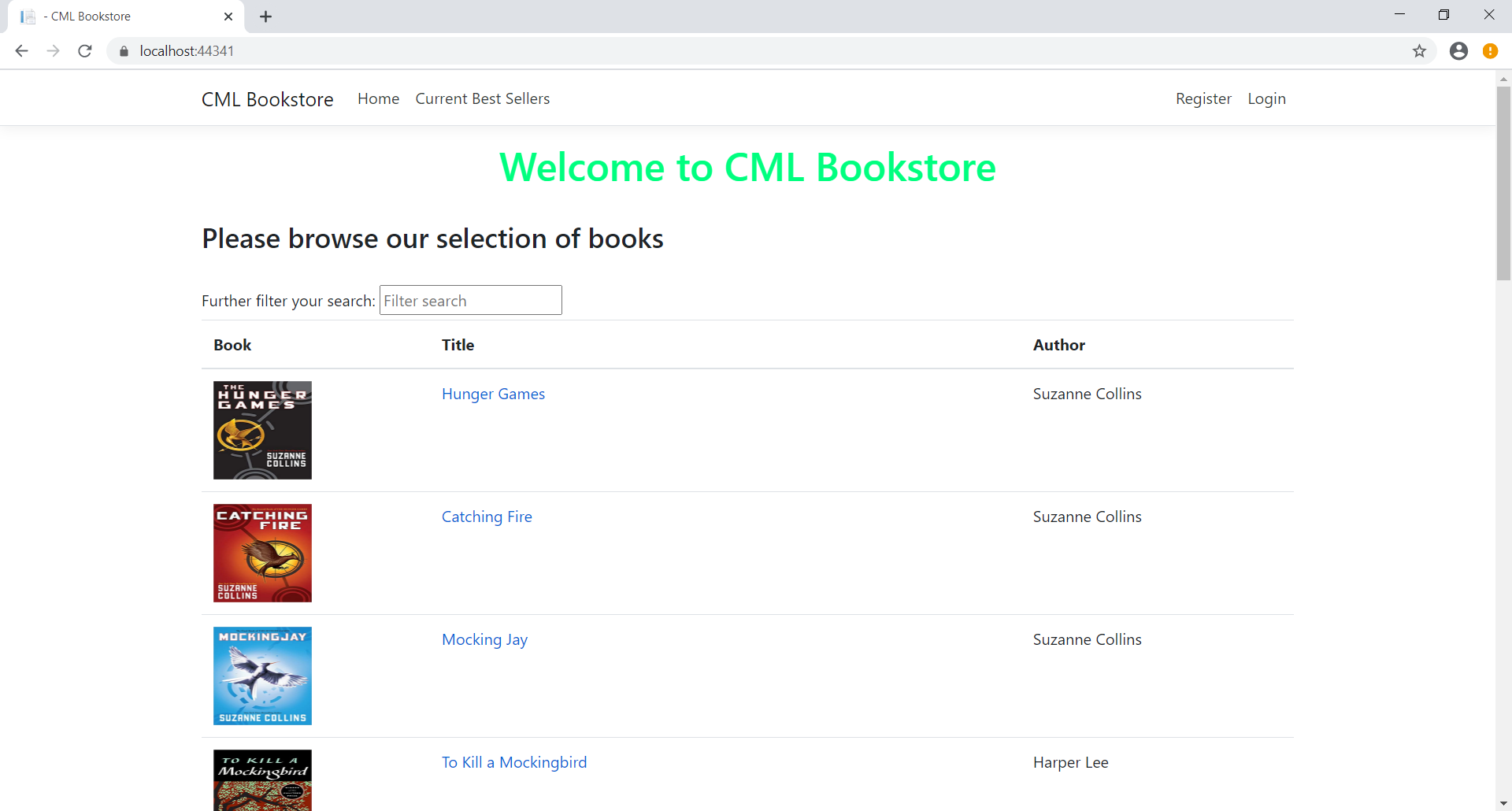Click the browser back arrow
This screenshot has width=1512, height=811.
(21, 50)
